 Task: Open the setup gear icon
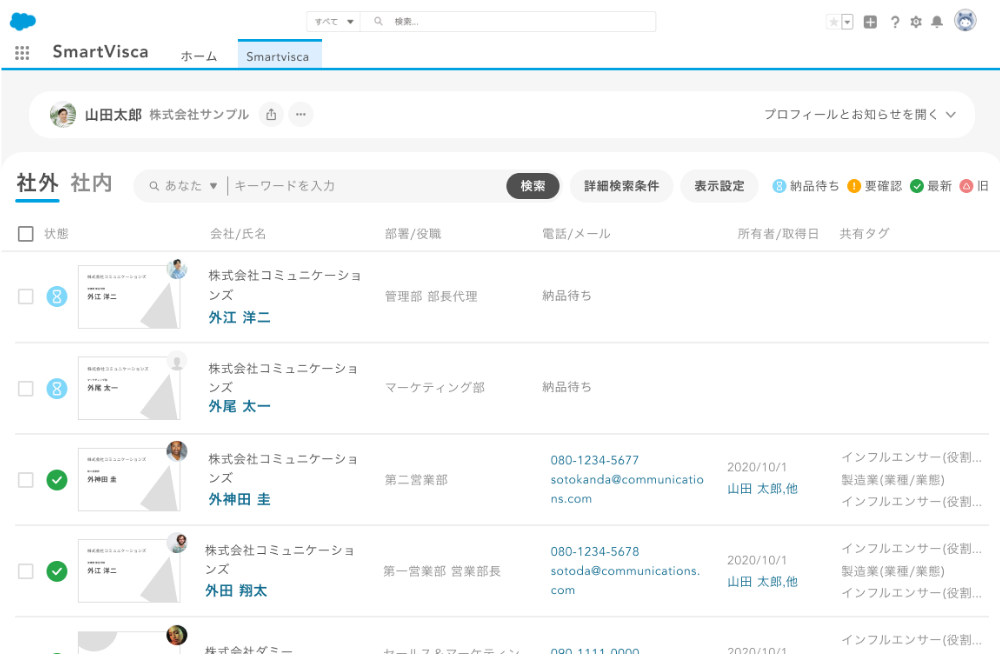tap(915, 22)
